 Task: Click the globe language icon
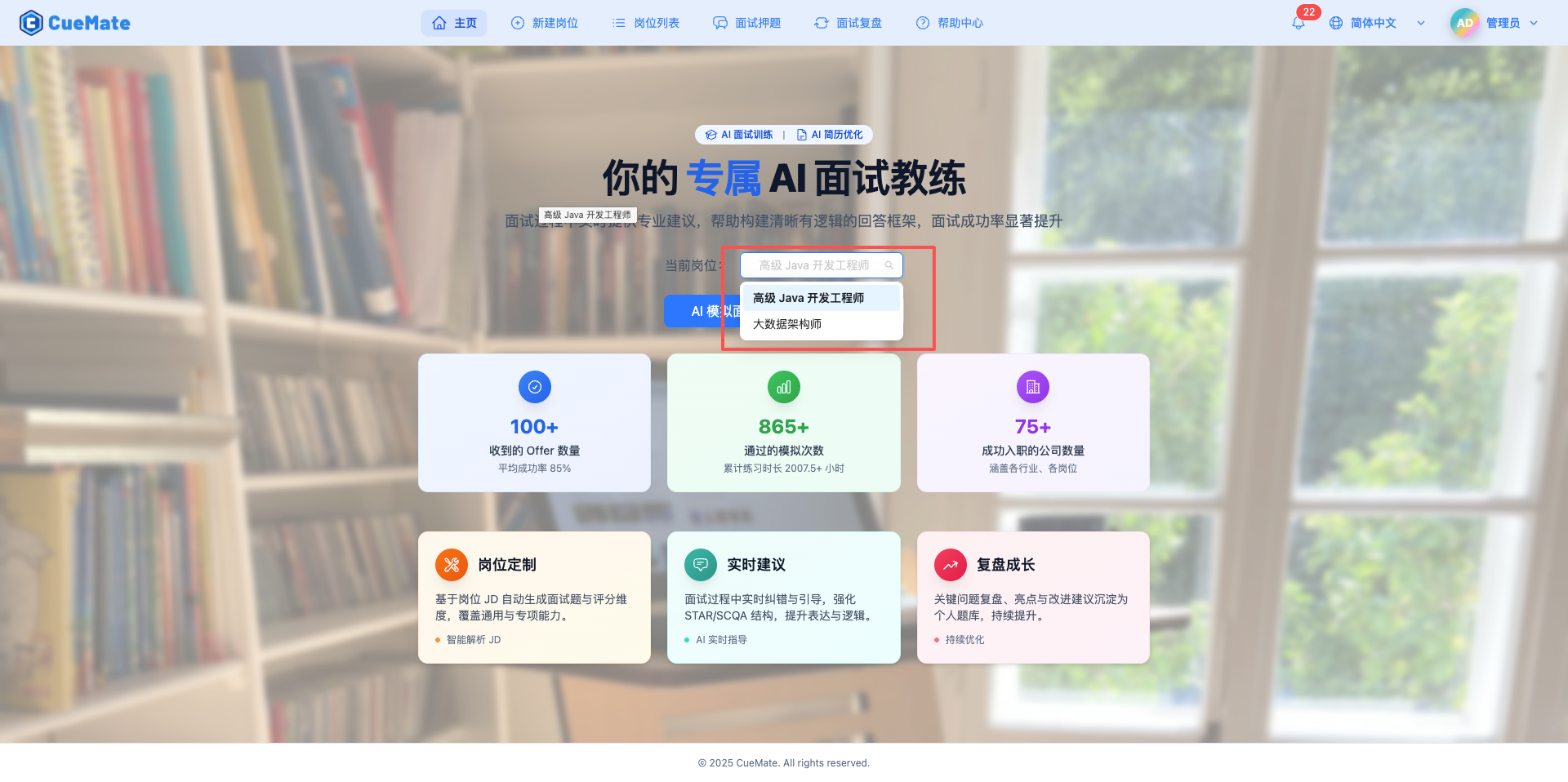coord(1336,23)
